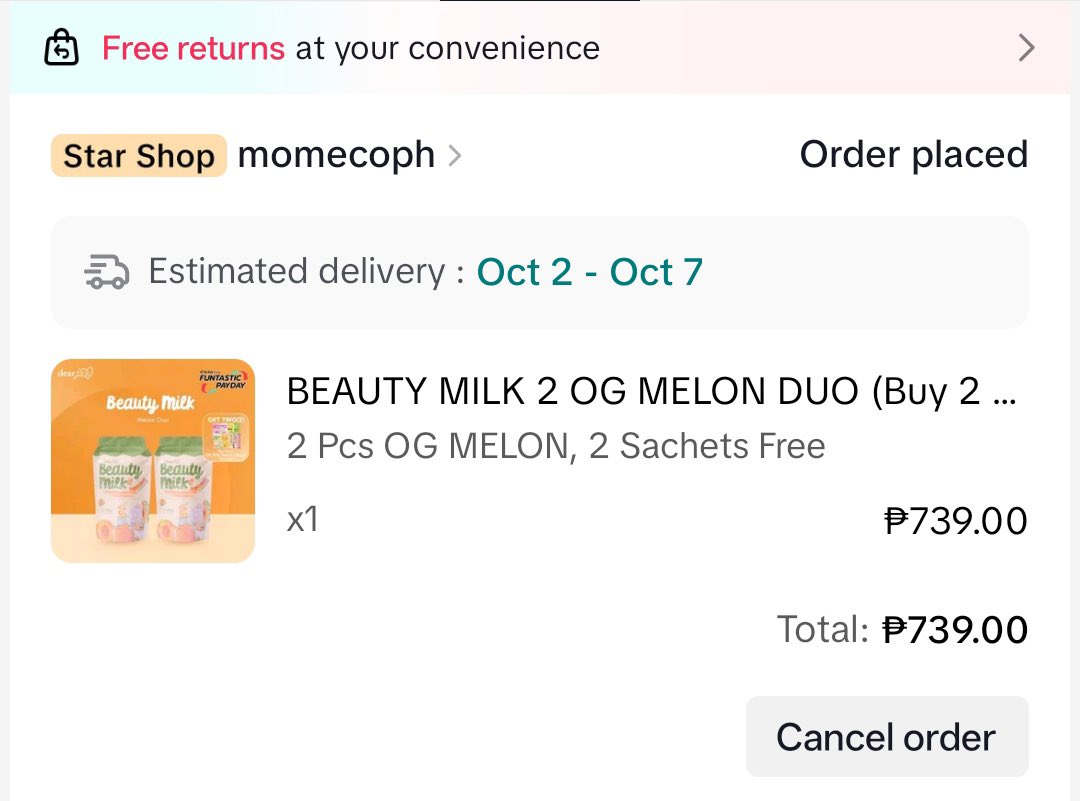The image size is (1080, 801).
Task: Tap the Total amount ₱739.00
Action: point(956,630)
